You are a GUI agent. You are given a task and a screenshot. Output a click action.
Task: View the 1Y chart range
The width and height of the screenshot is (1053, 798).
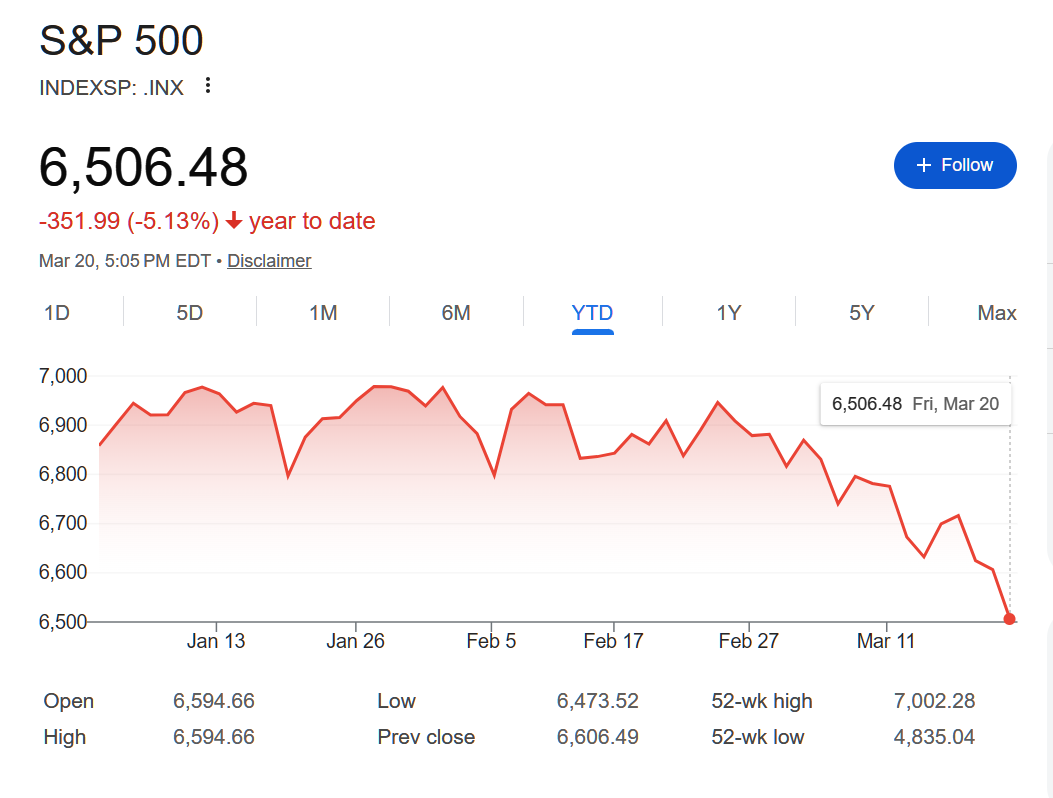[x=729, y=313]
